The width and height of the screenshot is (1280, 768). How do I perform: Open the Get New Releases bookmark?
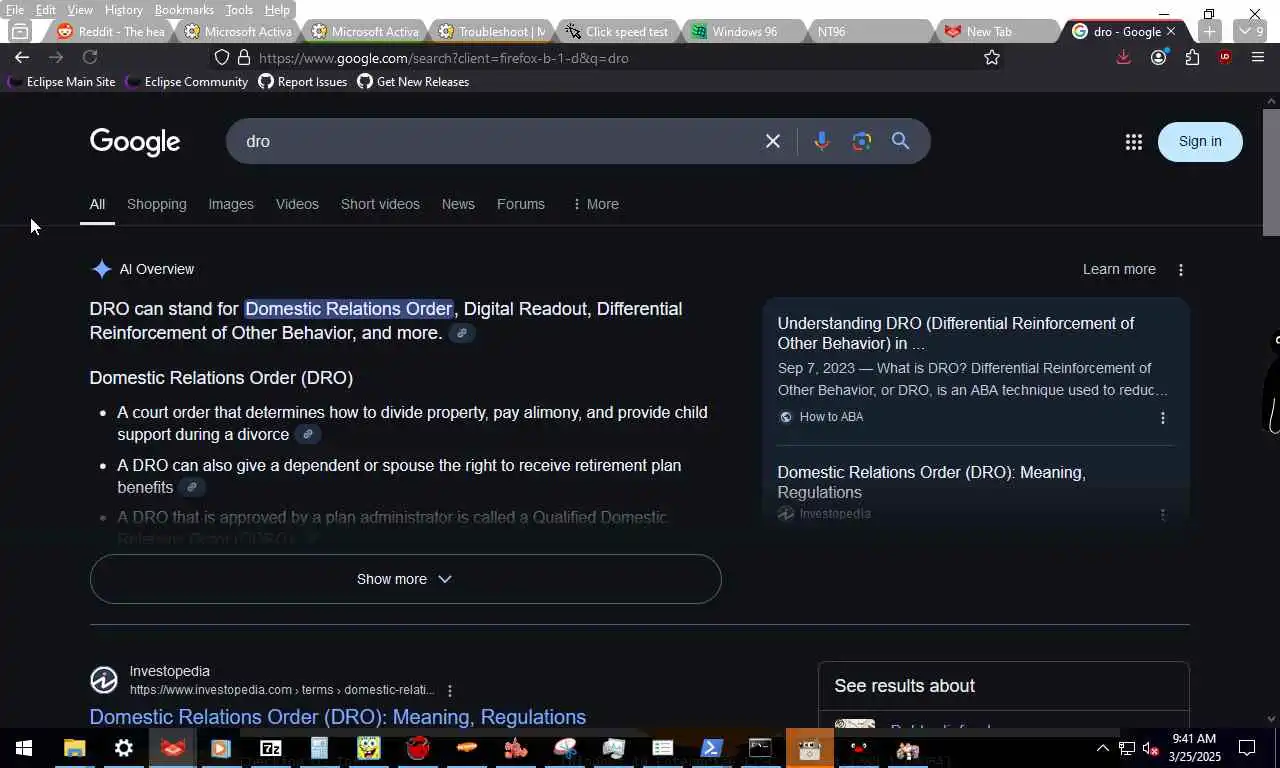[413, 82]
